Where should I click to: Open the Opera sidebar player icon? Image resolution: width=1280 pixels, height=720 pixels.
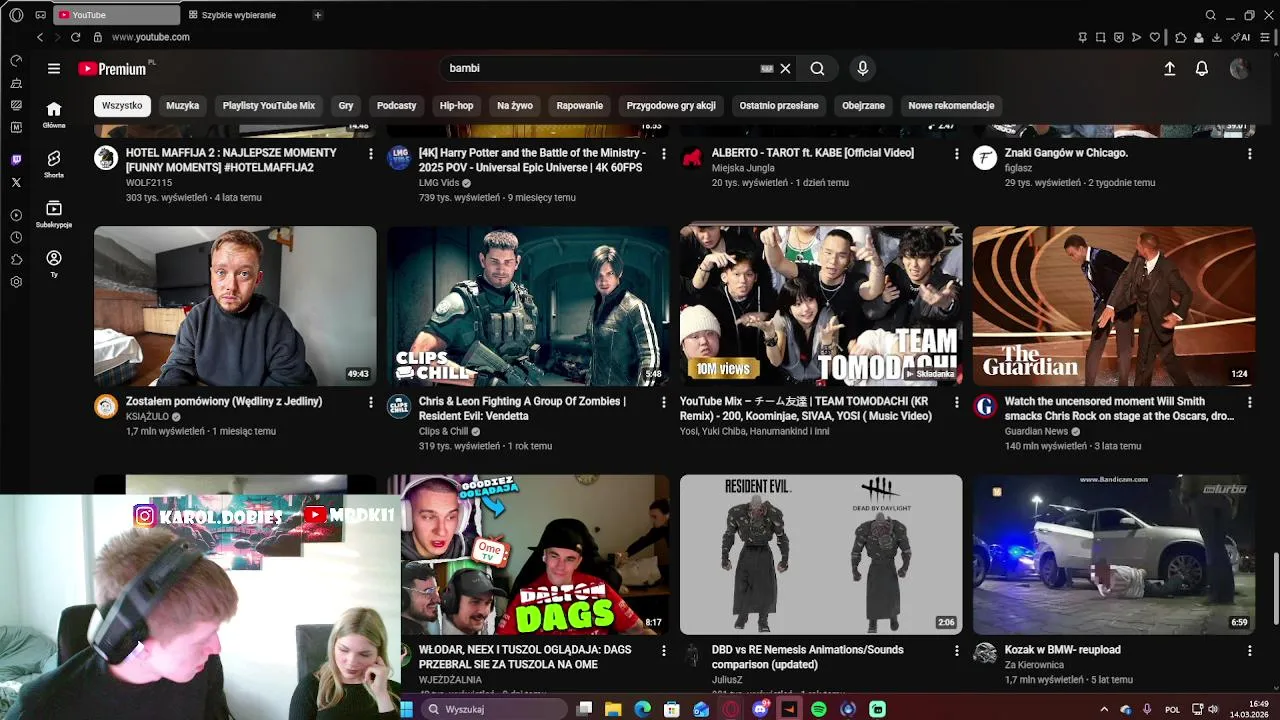click(16, 215)
